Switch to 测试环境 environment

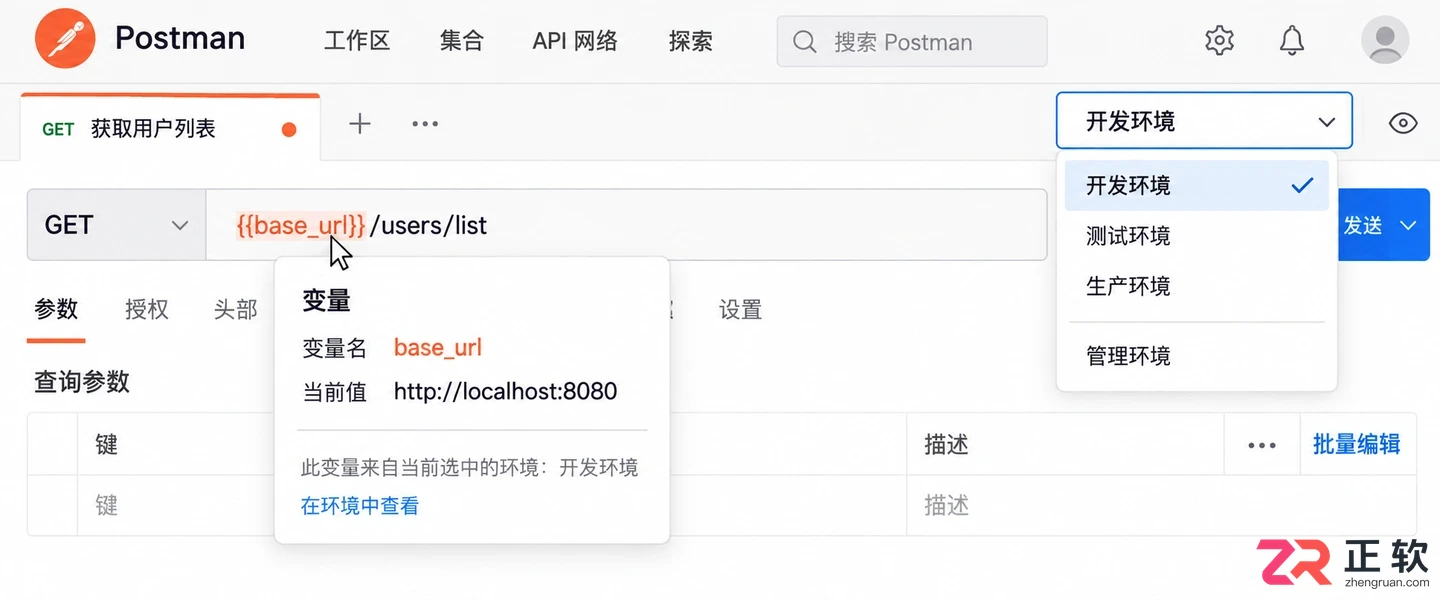tap(1196, 236)
